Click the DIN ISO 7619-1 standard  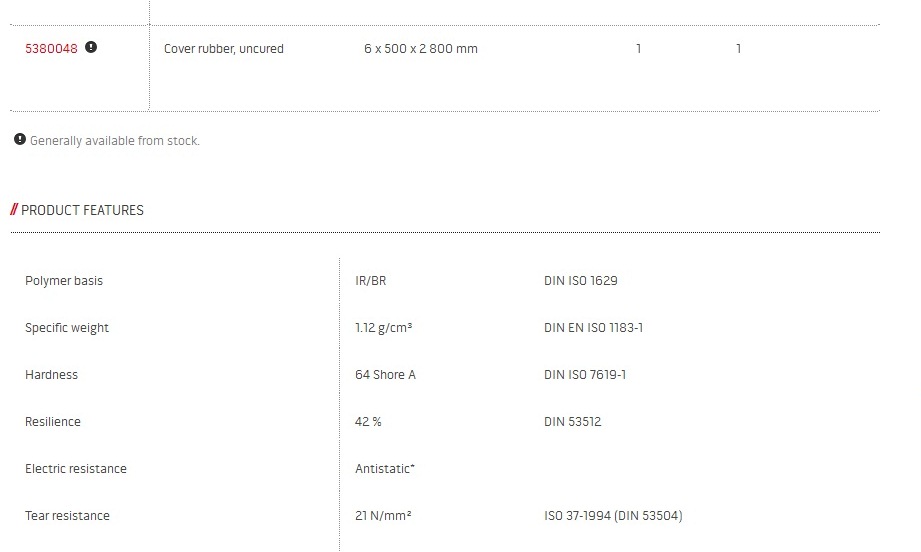click(585, 375)
